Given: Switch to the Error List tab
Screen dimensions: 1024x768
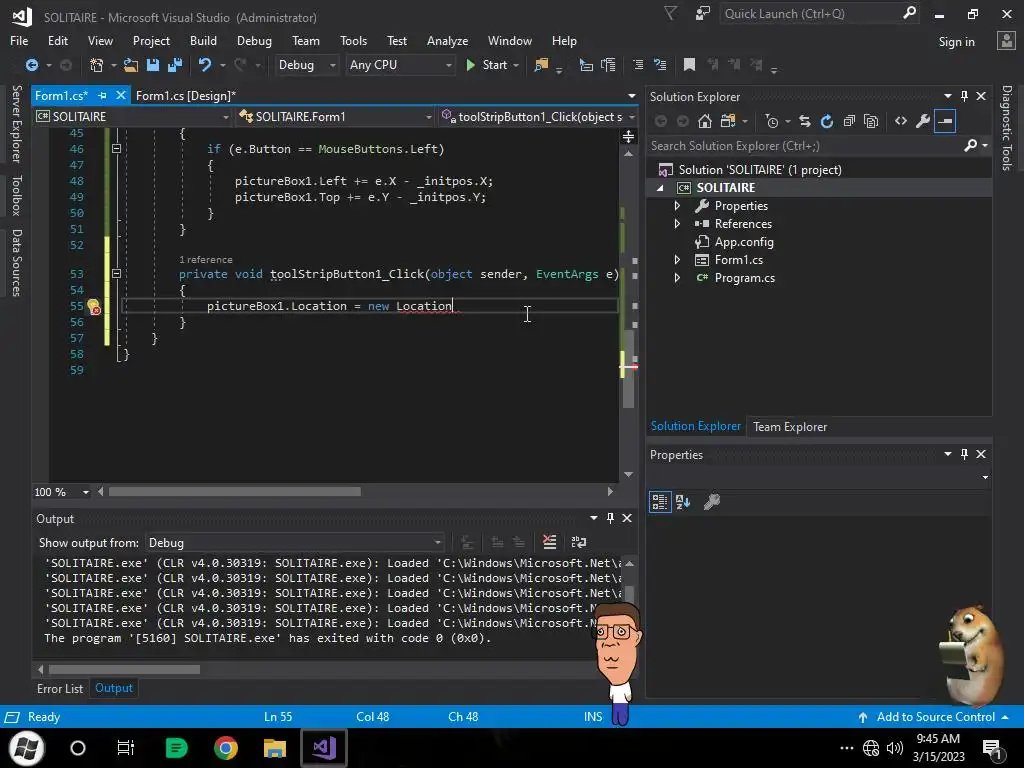Looking at the screenshot, I should tap(59, 688).
